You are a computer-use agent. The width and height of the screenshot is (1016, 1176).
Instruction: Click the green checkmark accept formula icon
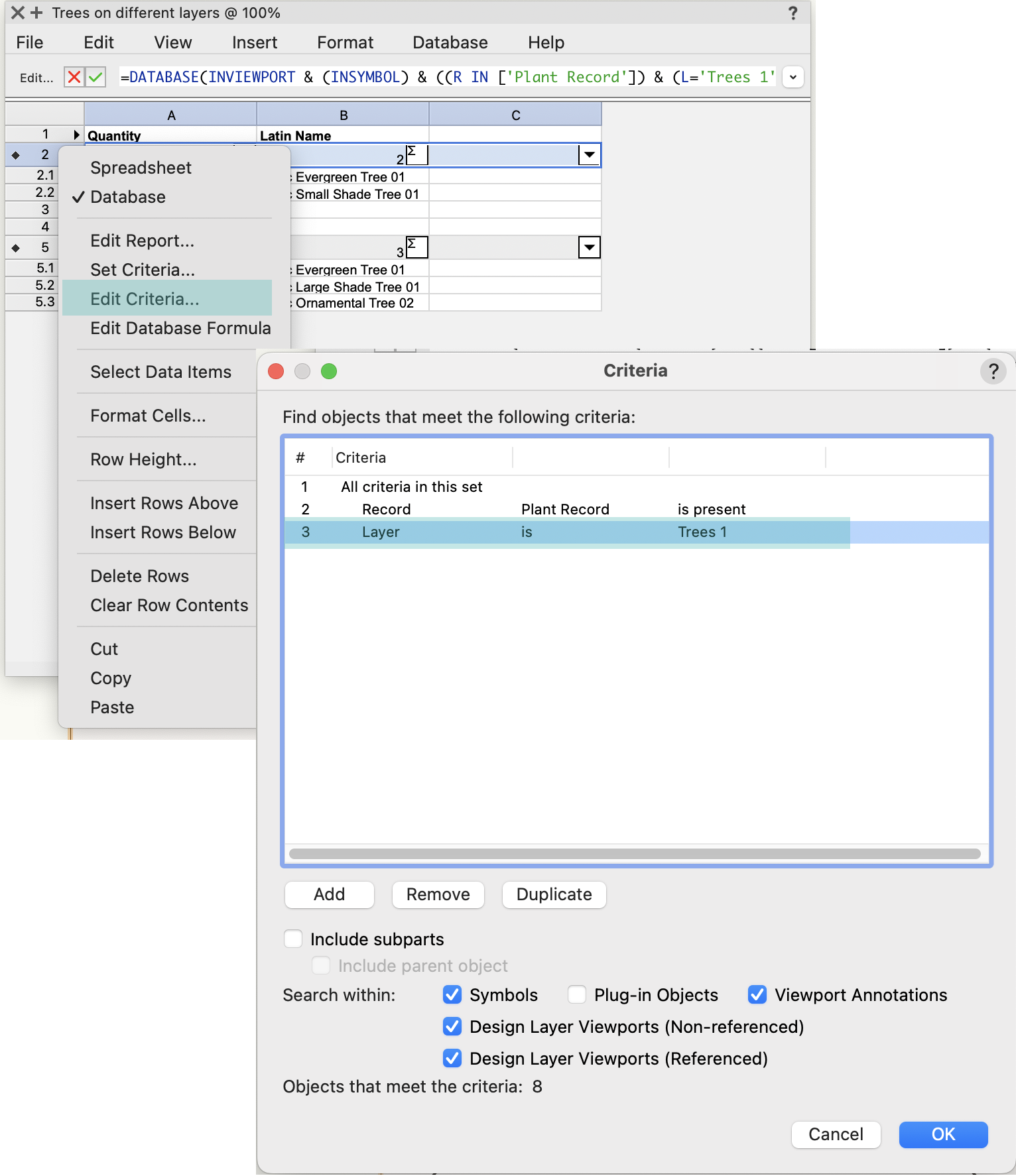[96, 77]
